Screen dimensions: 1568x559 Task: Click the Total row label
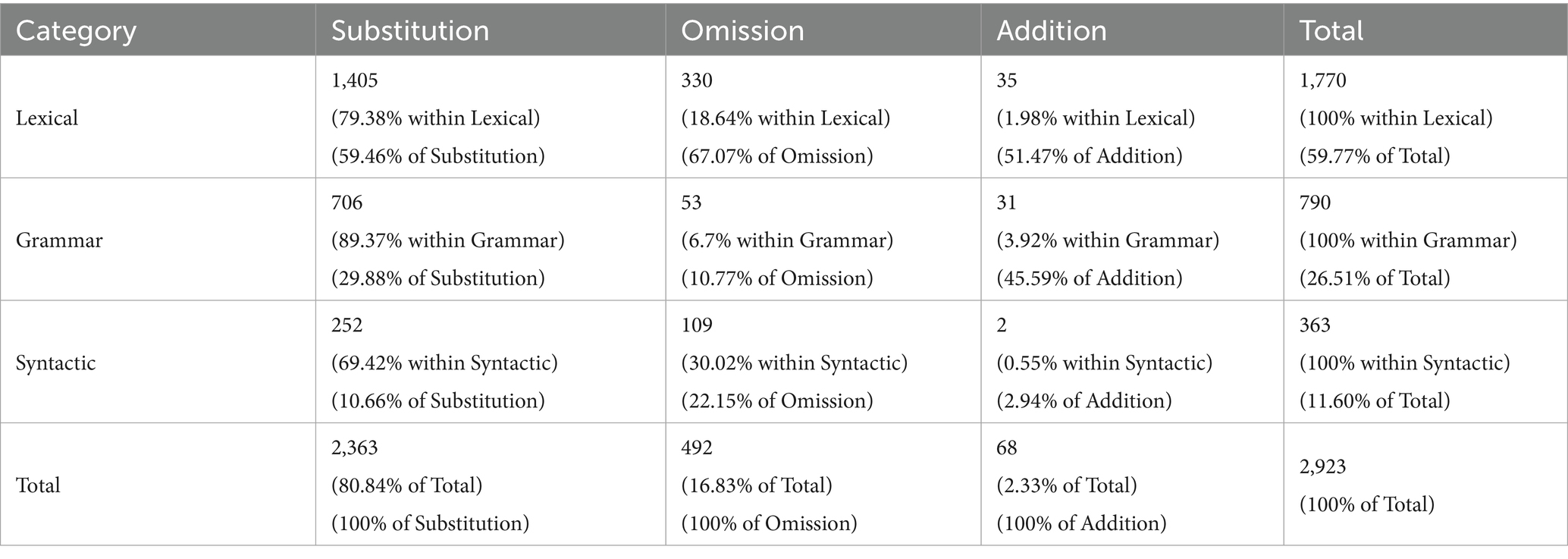[38, 485]
